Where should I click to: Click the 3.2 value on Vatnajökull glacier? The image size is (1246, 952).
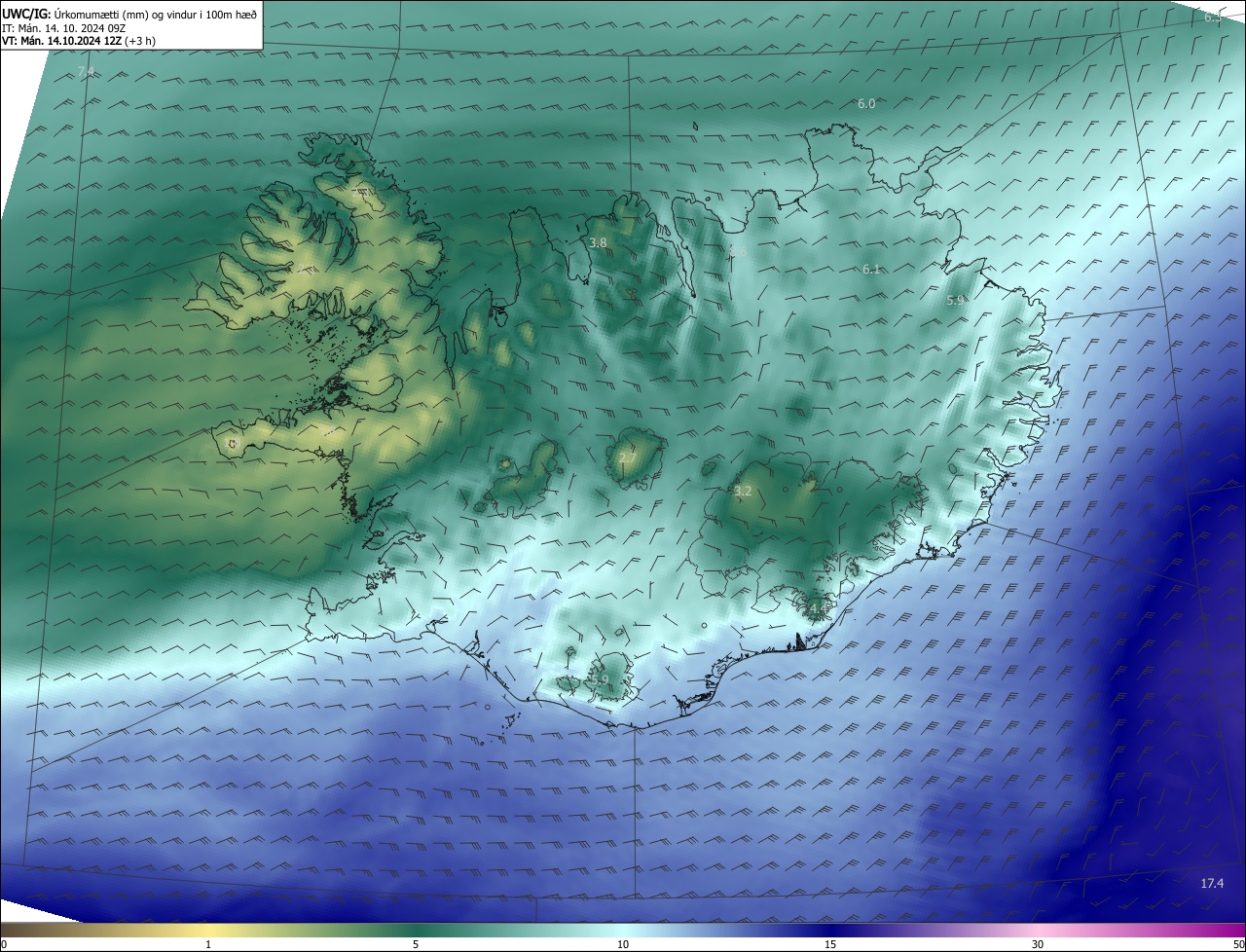[x=743, y=492]
